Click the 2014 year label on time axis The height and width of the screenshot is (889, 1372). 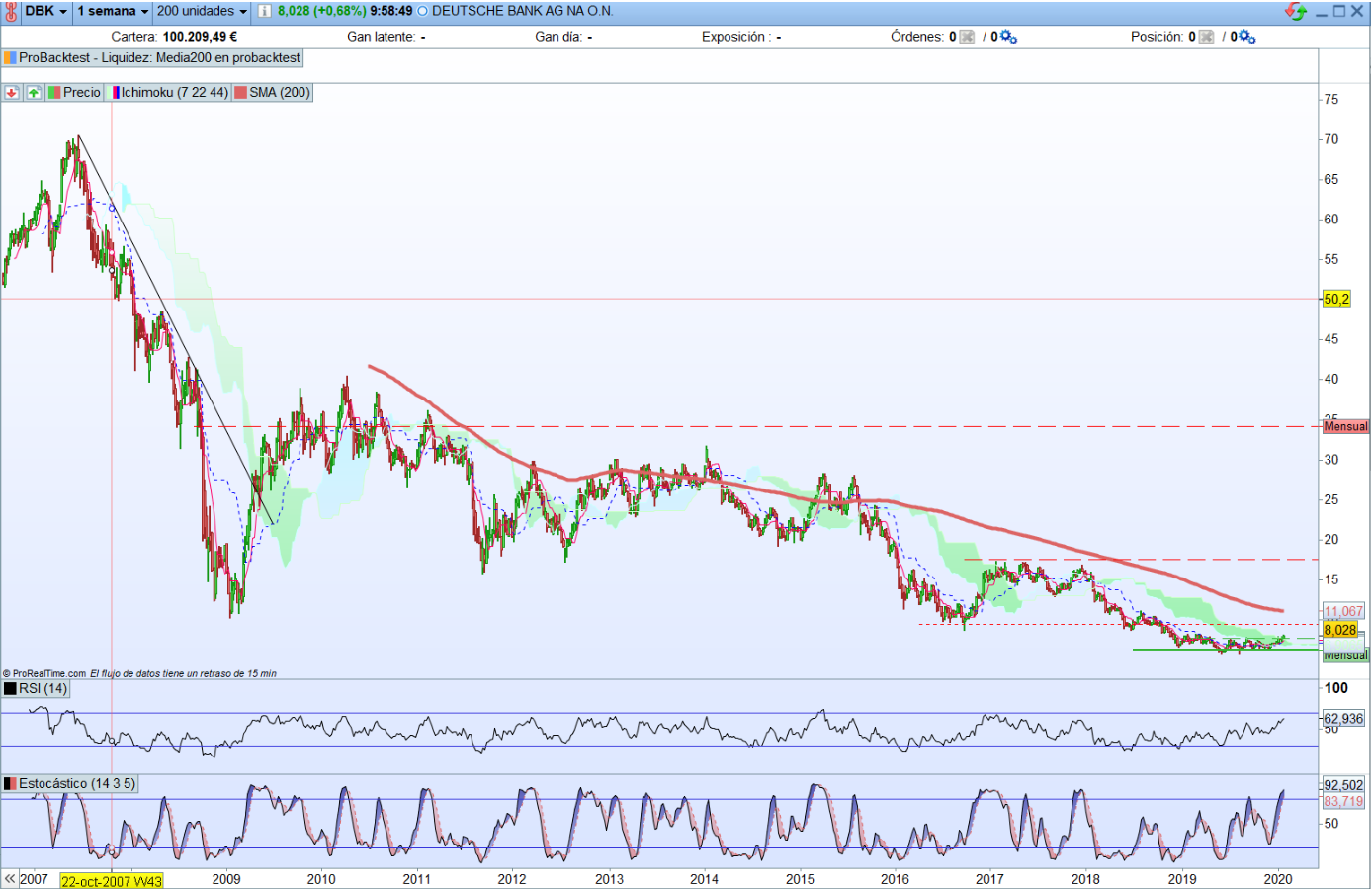click(x=704, y=879)
